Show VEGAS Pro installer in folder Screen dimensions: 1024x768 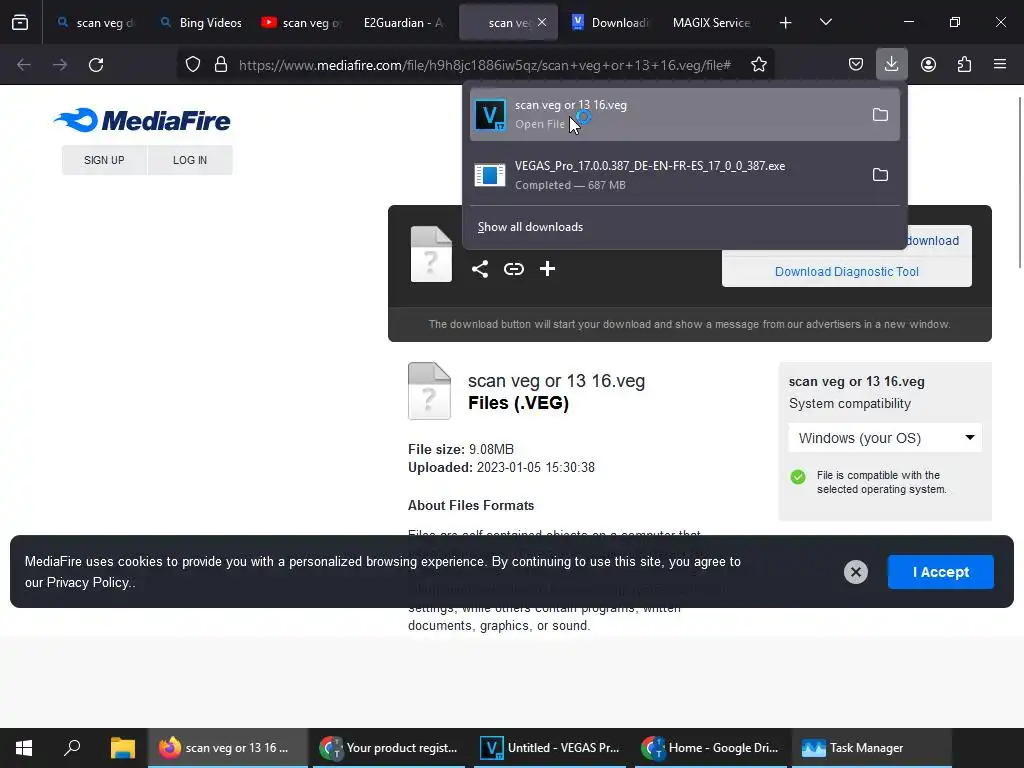(x=880, y=175)
